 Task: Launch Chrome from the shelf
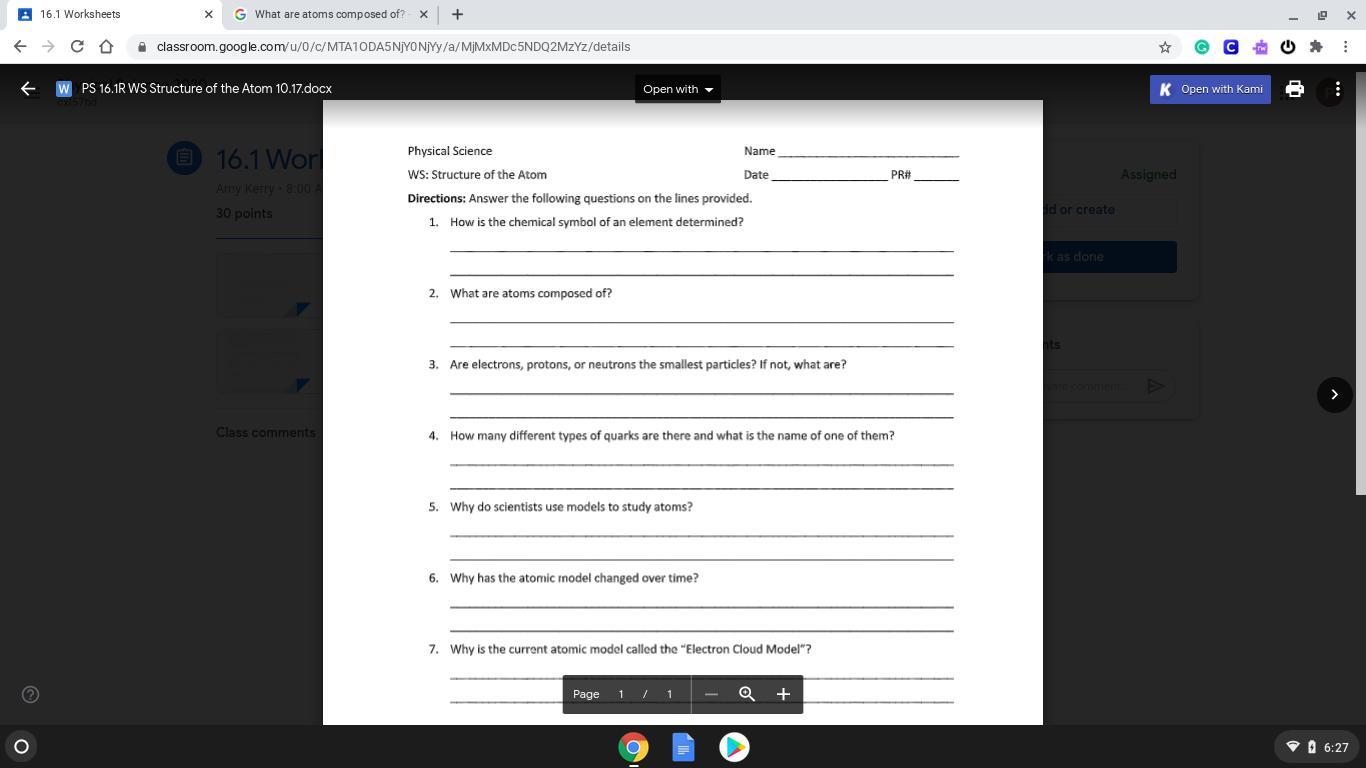coord(633,747)
